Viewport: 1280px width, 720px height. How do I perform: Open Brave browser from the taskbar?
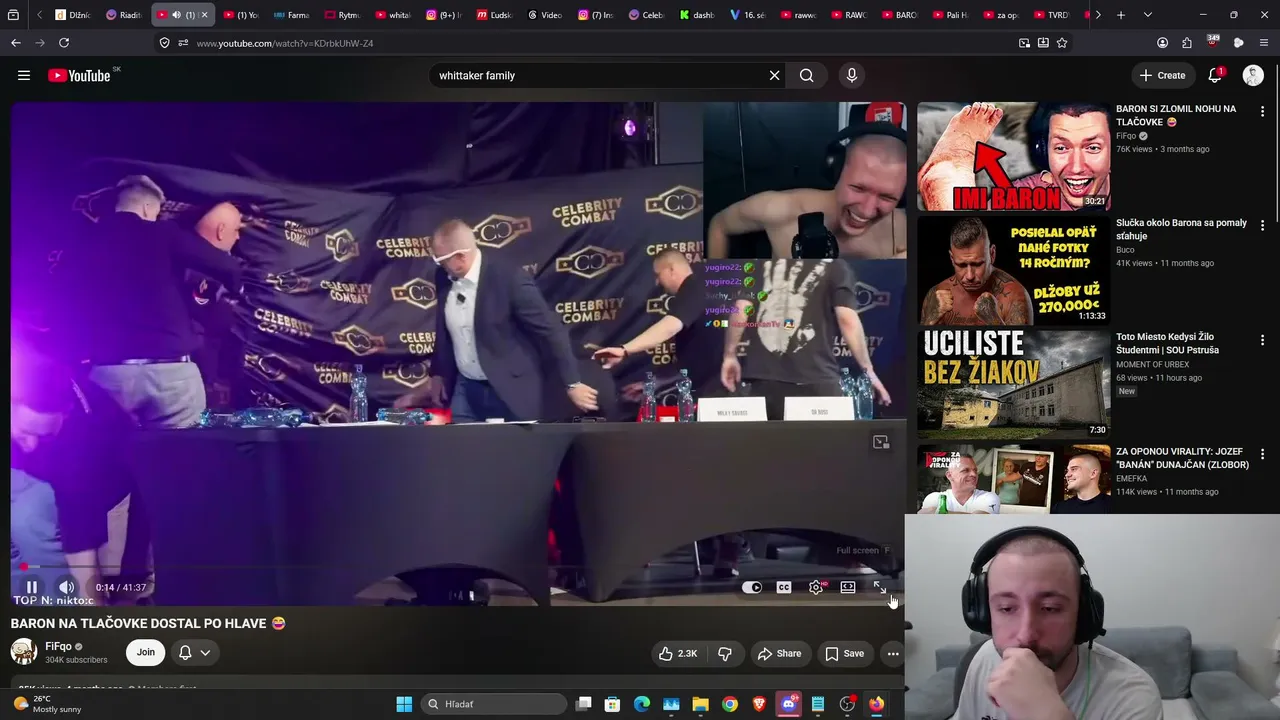click(x=759, y=704)
